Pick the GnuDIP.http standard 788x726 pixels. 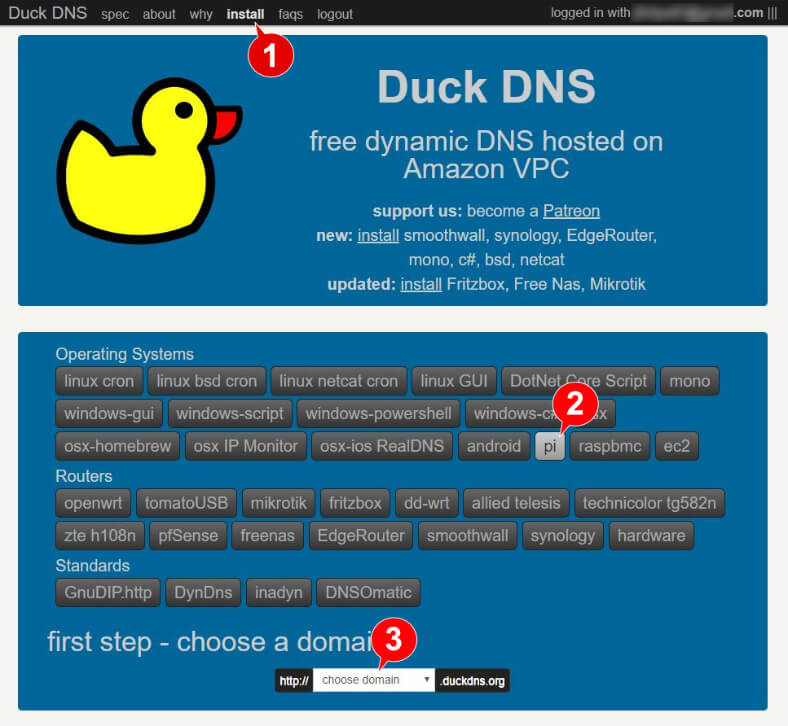pyautogui.click(x=108, y=592)
